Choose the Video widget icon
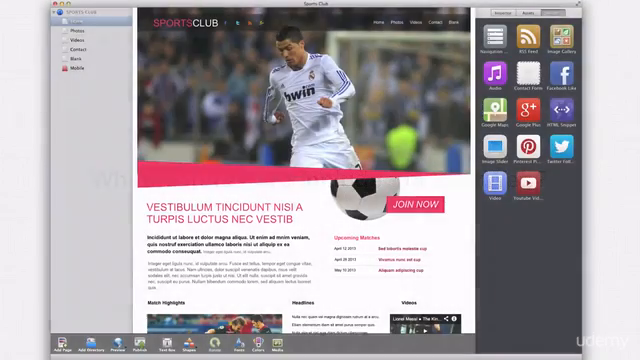Screen dimensions: 640x360 tap(495, 183)
